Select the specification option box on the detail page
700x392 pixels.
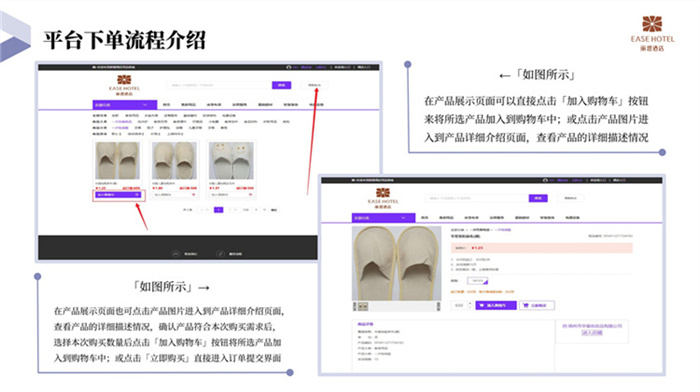pos(477,281)
